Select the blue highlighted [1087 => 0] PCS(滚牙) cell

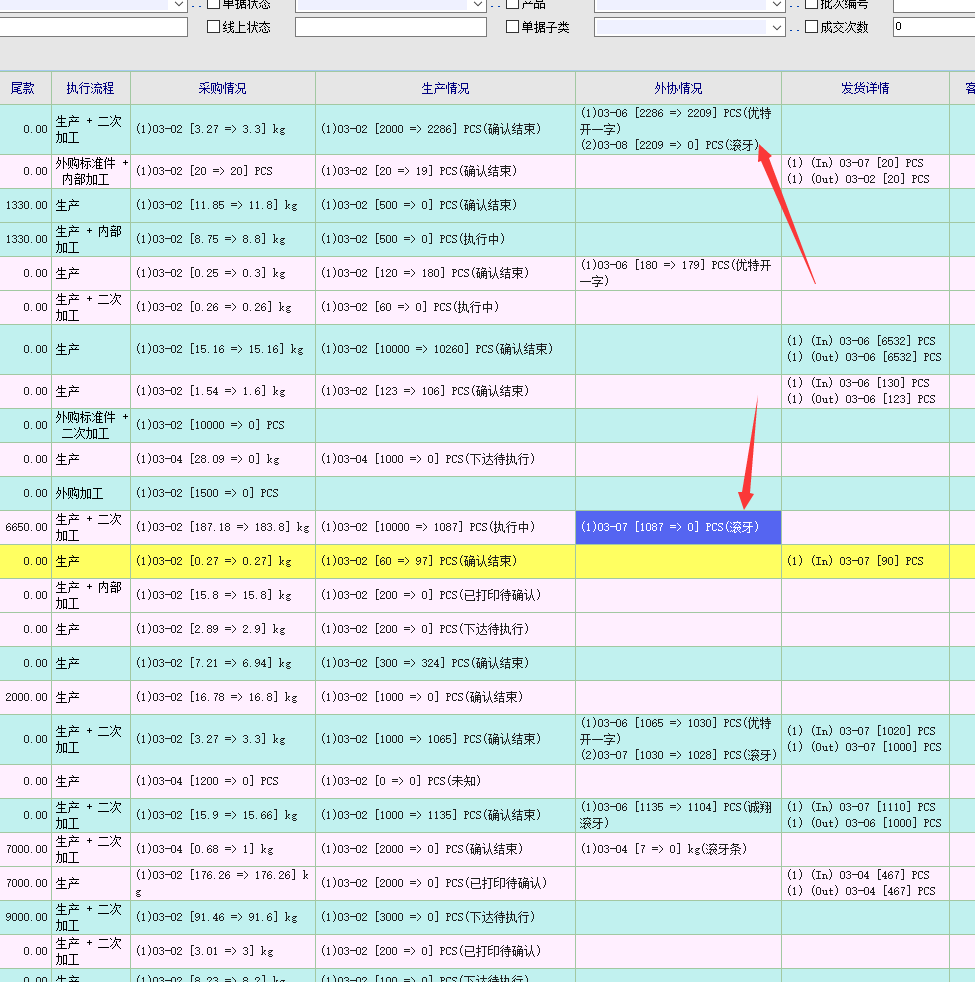coord(678,527)
